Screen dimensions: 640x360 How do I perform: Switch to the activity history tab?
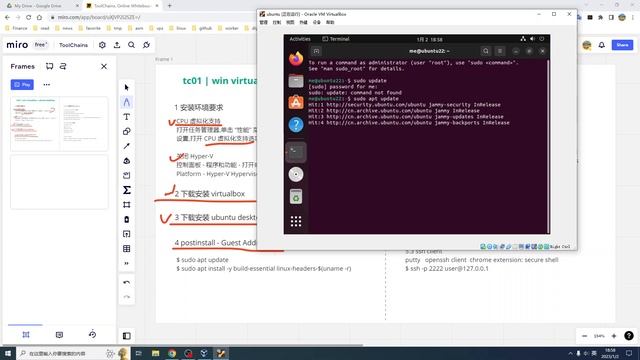[x=93, y=334]
